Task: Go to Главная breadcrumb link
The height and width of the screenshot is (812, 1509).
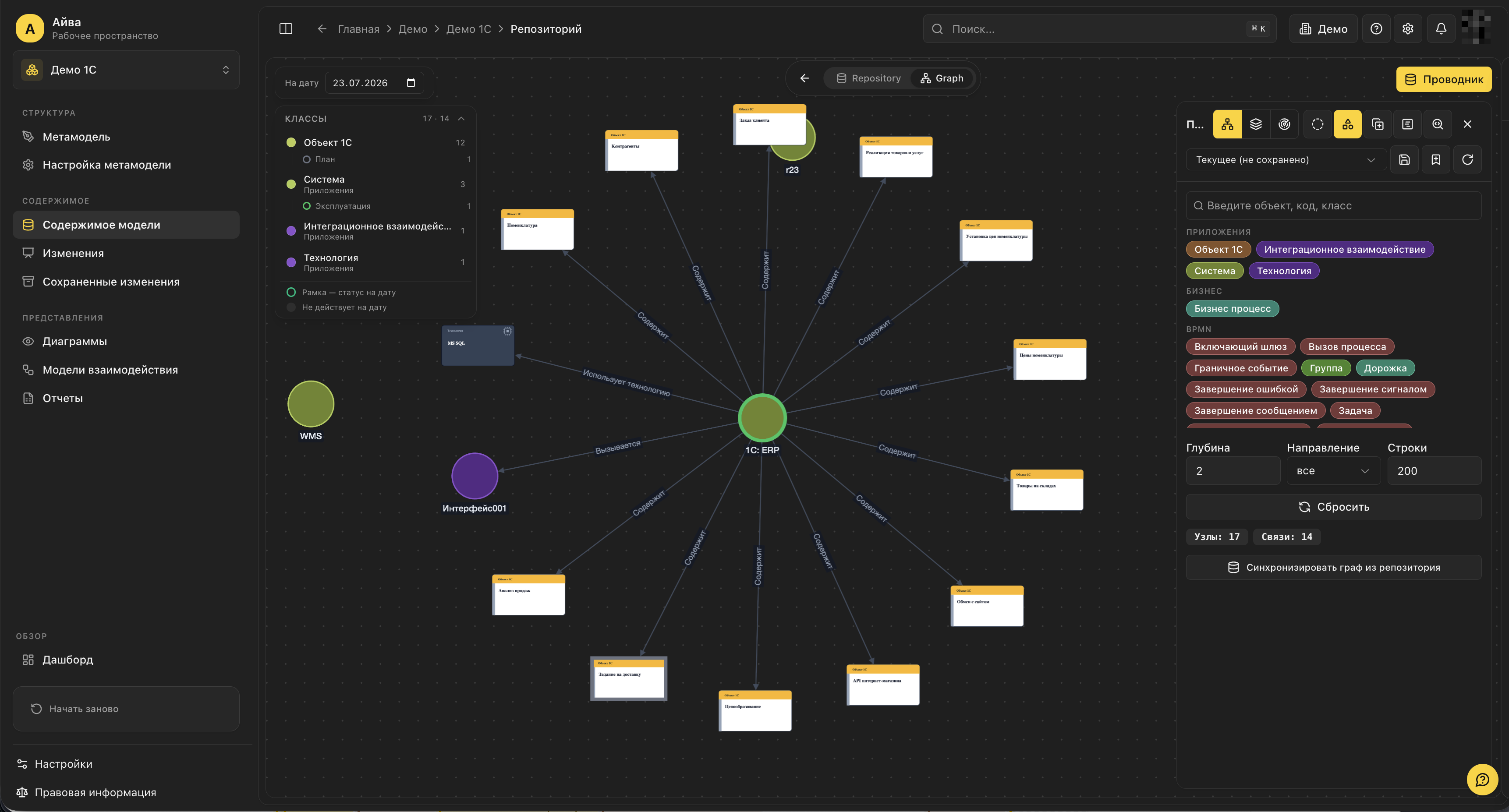Action: click(358, 29)
